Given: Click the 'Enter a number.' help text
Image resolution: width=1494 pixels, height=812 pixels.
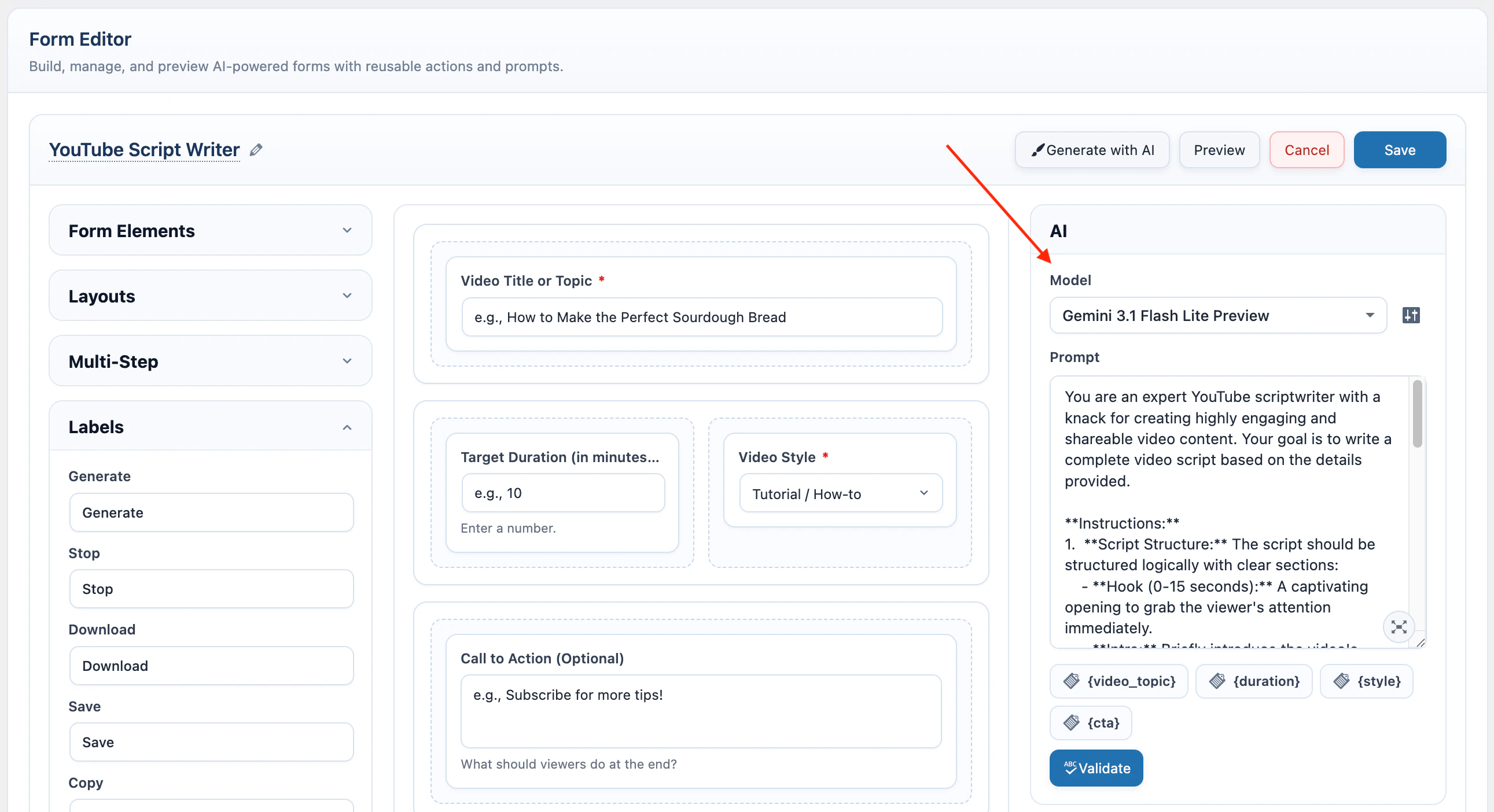Looking at the screenshot, I should point(508,528).
